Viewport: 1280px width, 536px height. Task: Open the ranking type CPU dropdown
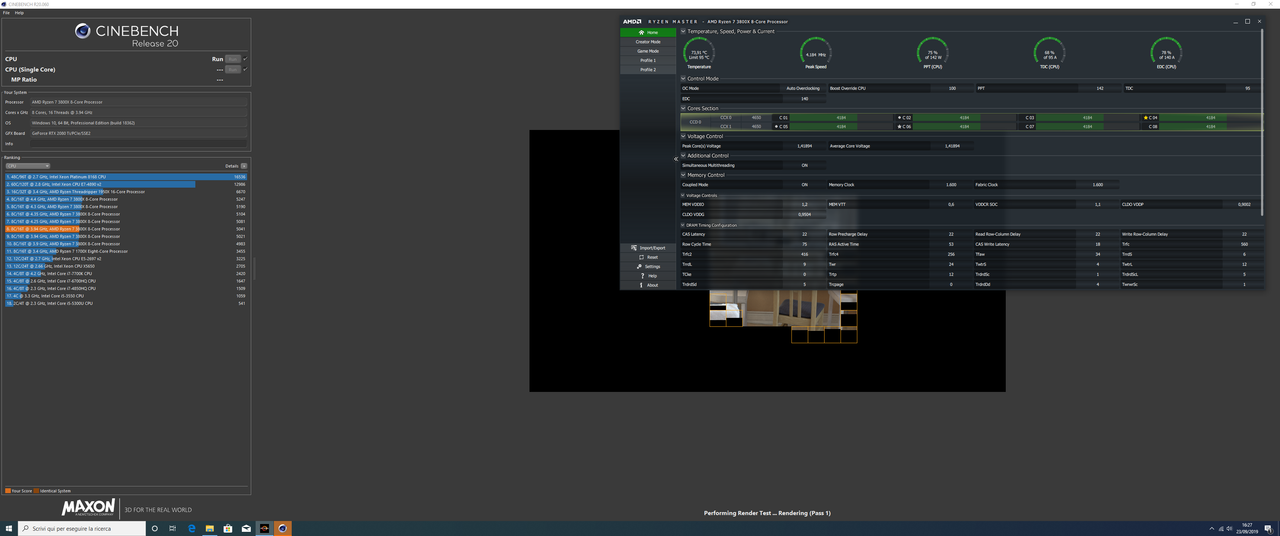(27, 166)
